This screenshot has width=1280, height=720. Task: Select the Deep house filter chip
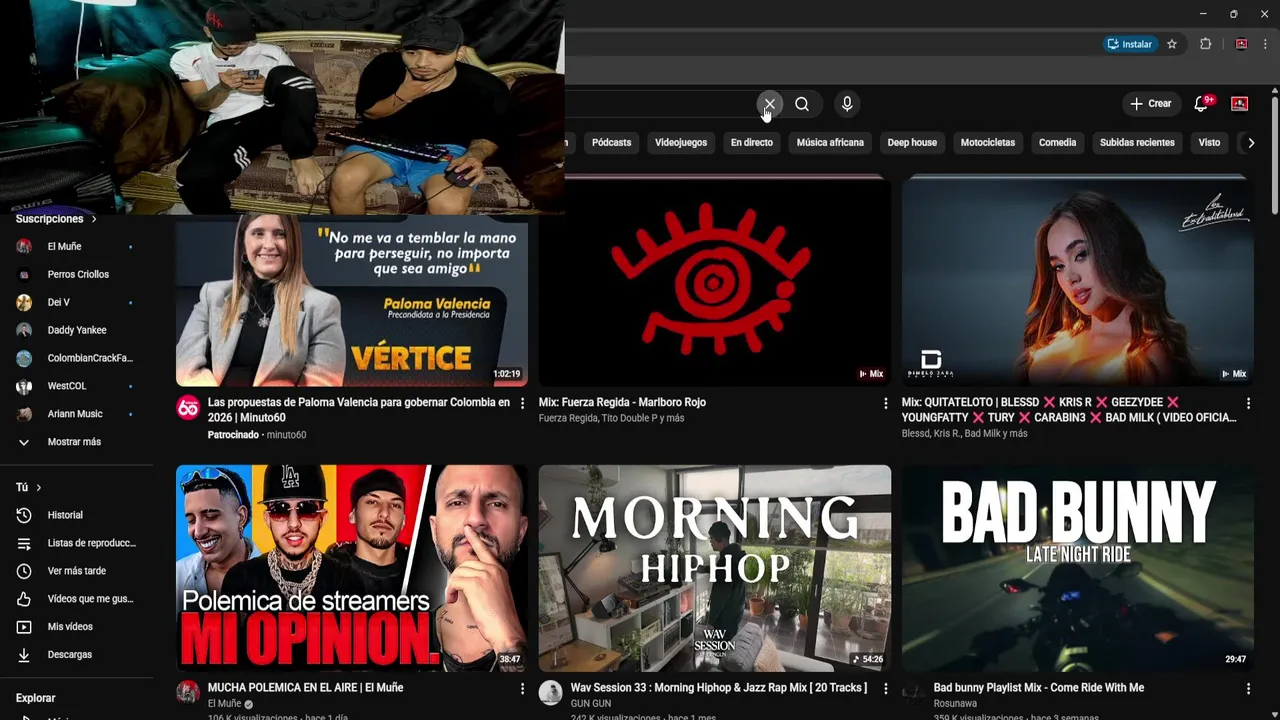point(912,143)
